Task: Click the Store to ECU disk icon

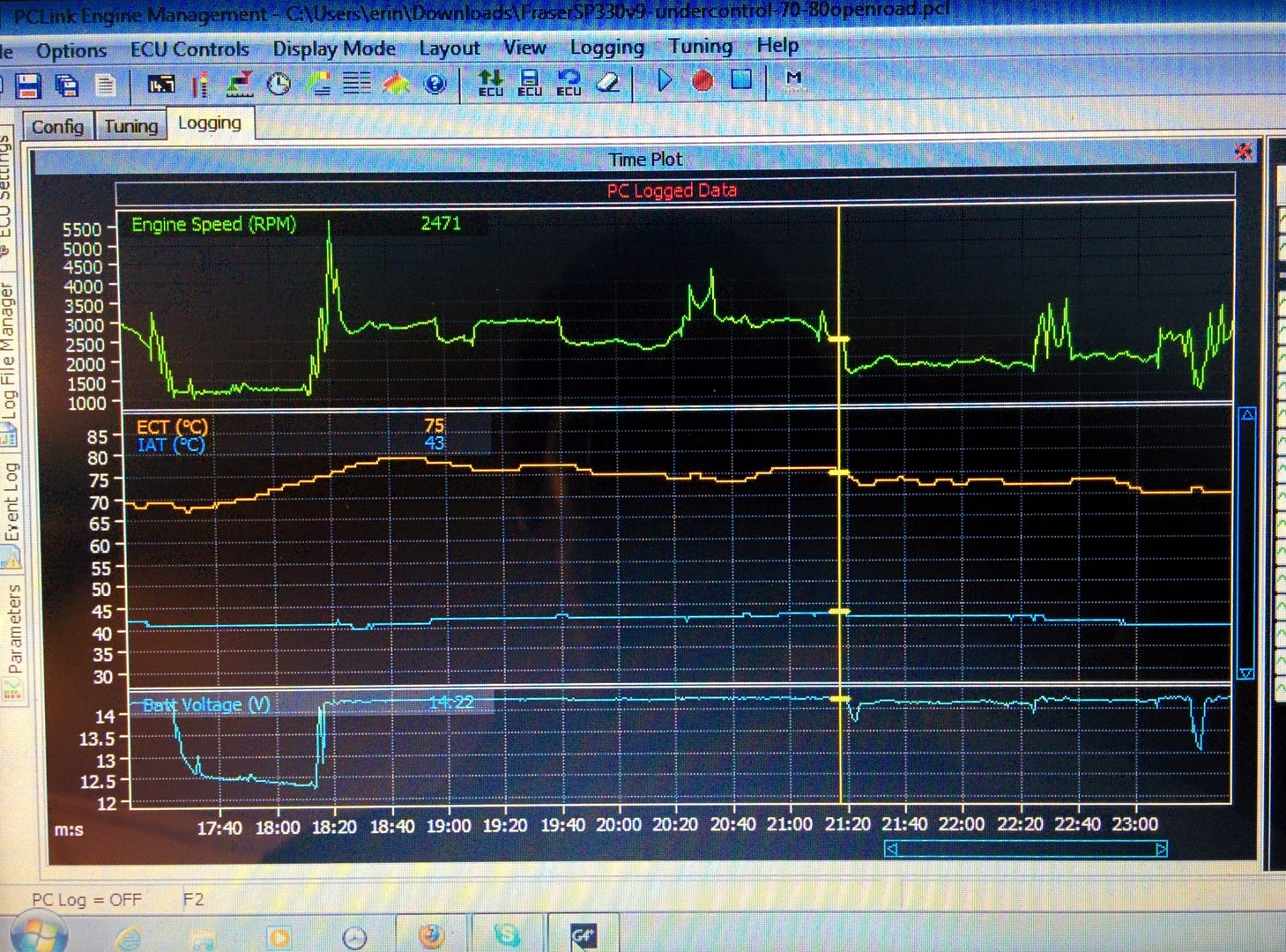Action: pyautogui.click(x=530, y=83)
